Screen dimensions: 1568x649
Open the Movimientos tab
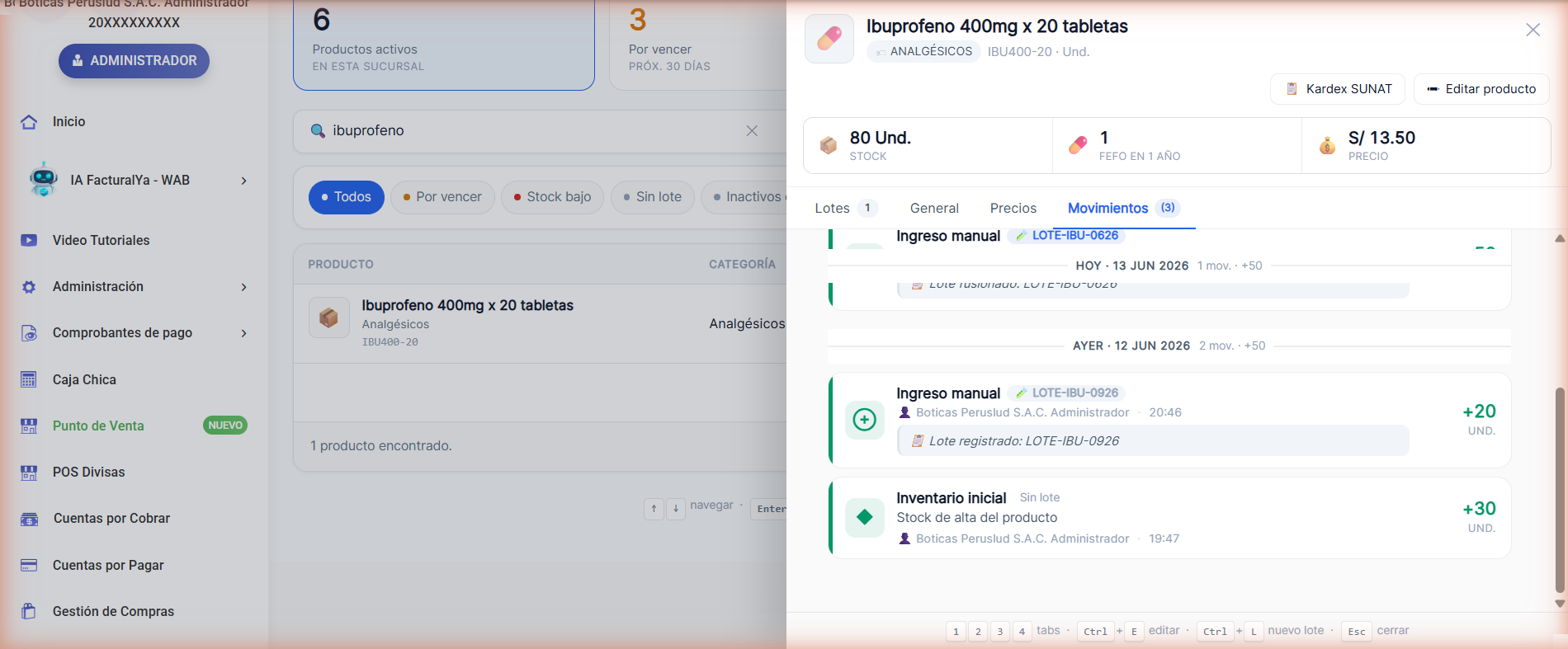click(1124, 209)
